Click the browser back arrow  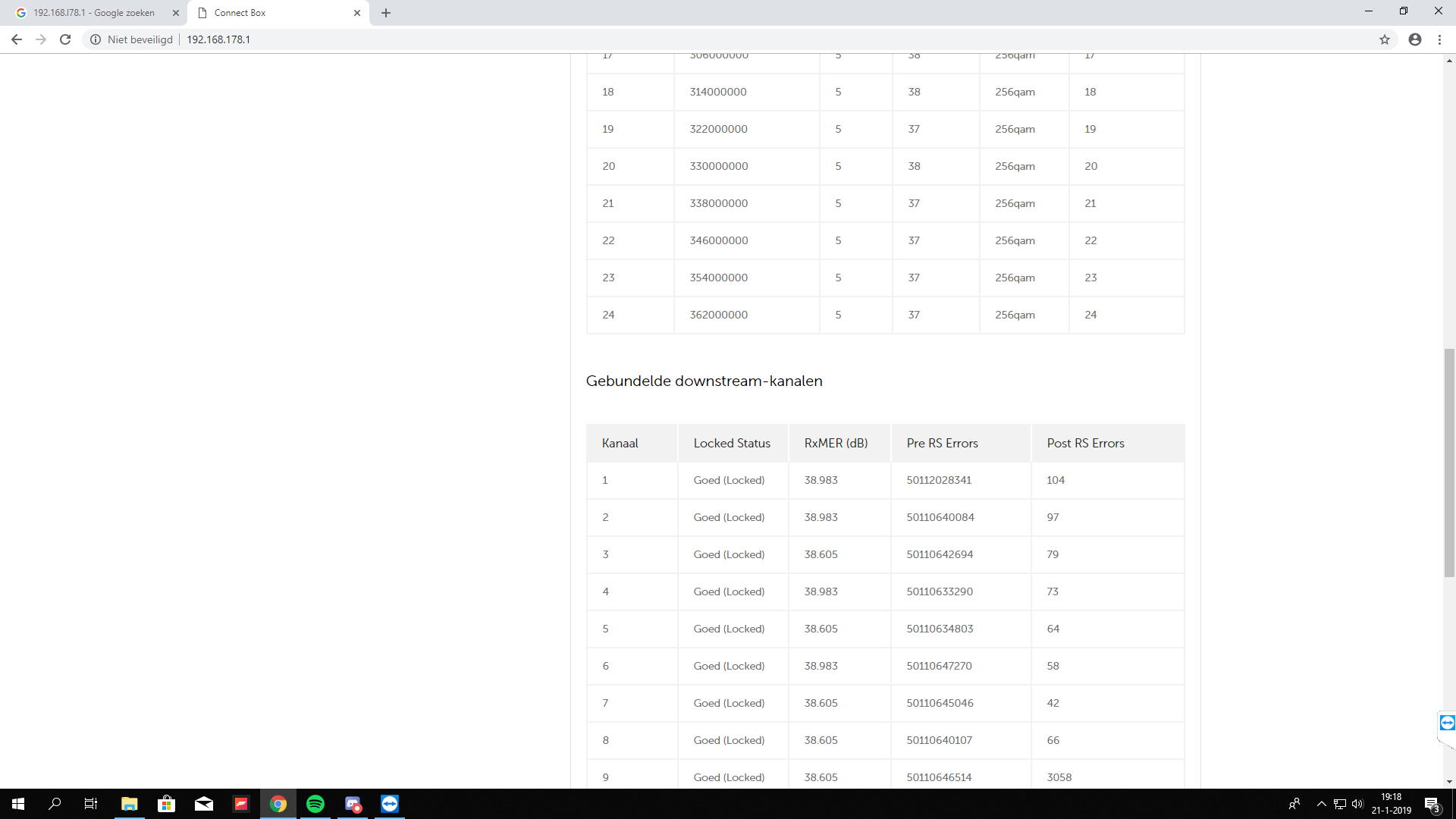click(x=17, y=39)
